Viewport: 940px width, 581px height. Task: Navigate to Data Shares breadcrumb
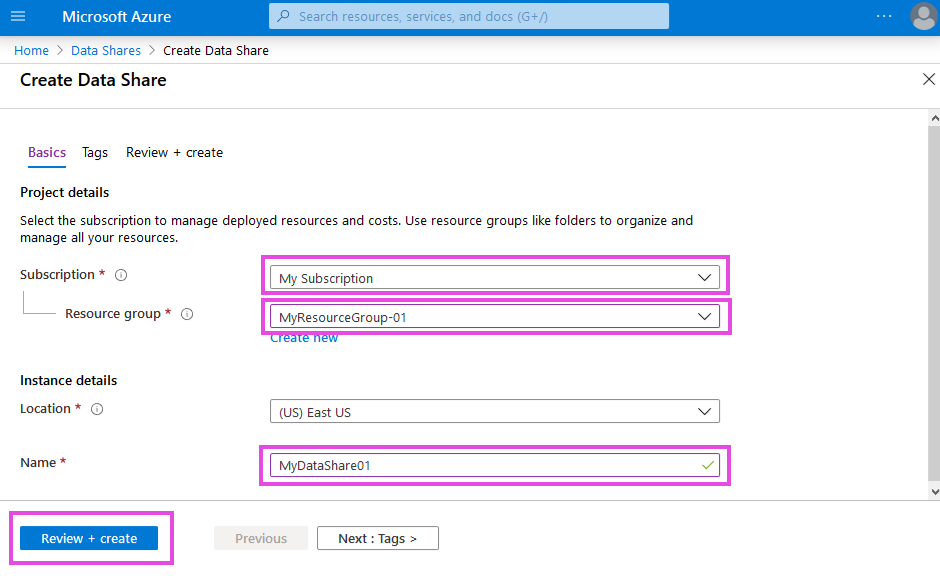[106, 50]
